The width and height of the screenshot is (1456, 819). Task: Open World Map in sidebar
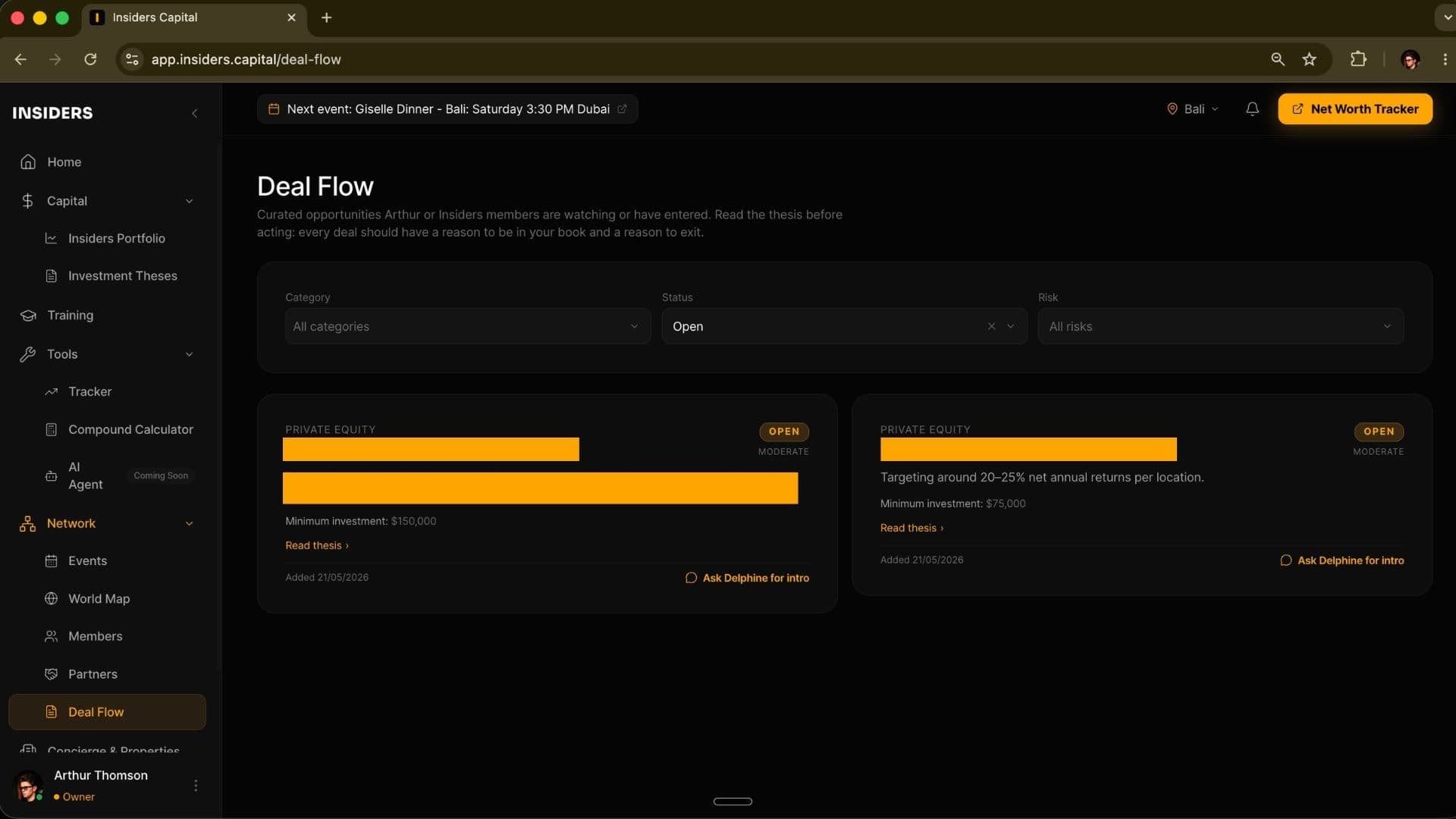pyautogui.click(x=99, y=598)
